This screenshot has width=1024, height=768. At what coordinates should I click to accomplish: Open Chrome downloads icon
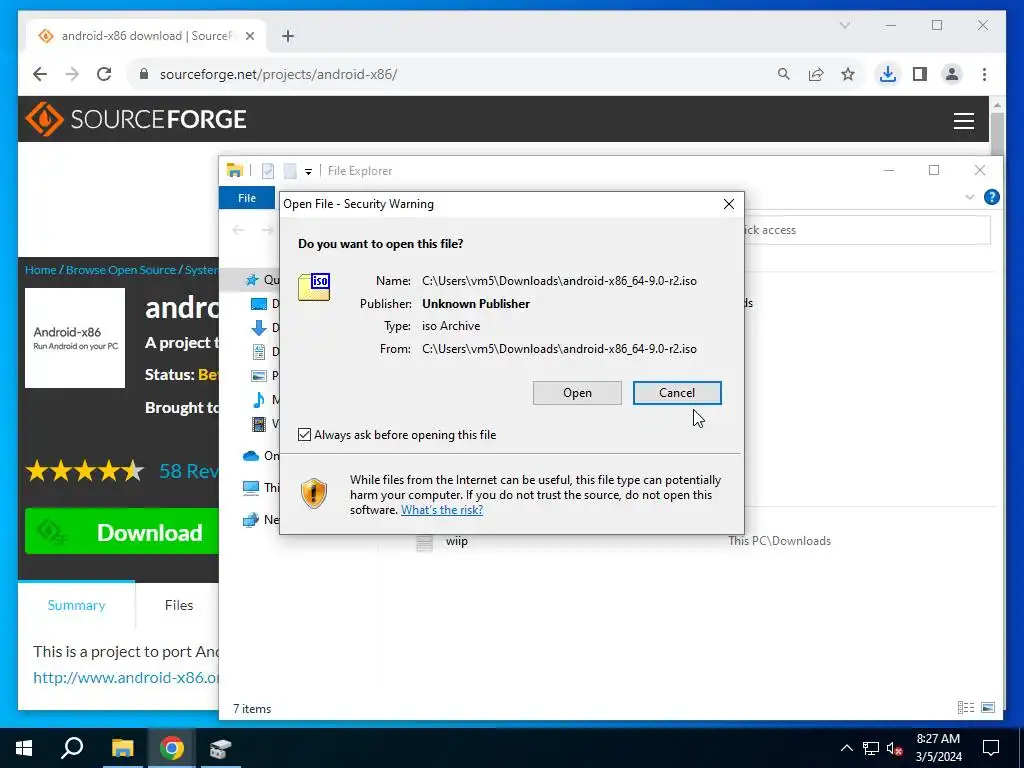888,74
